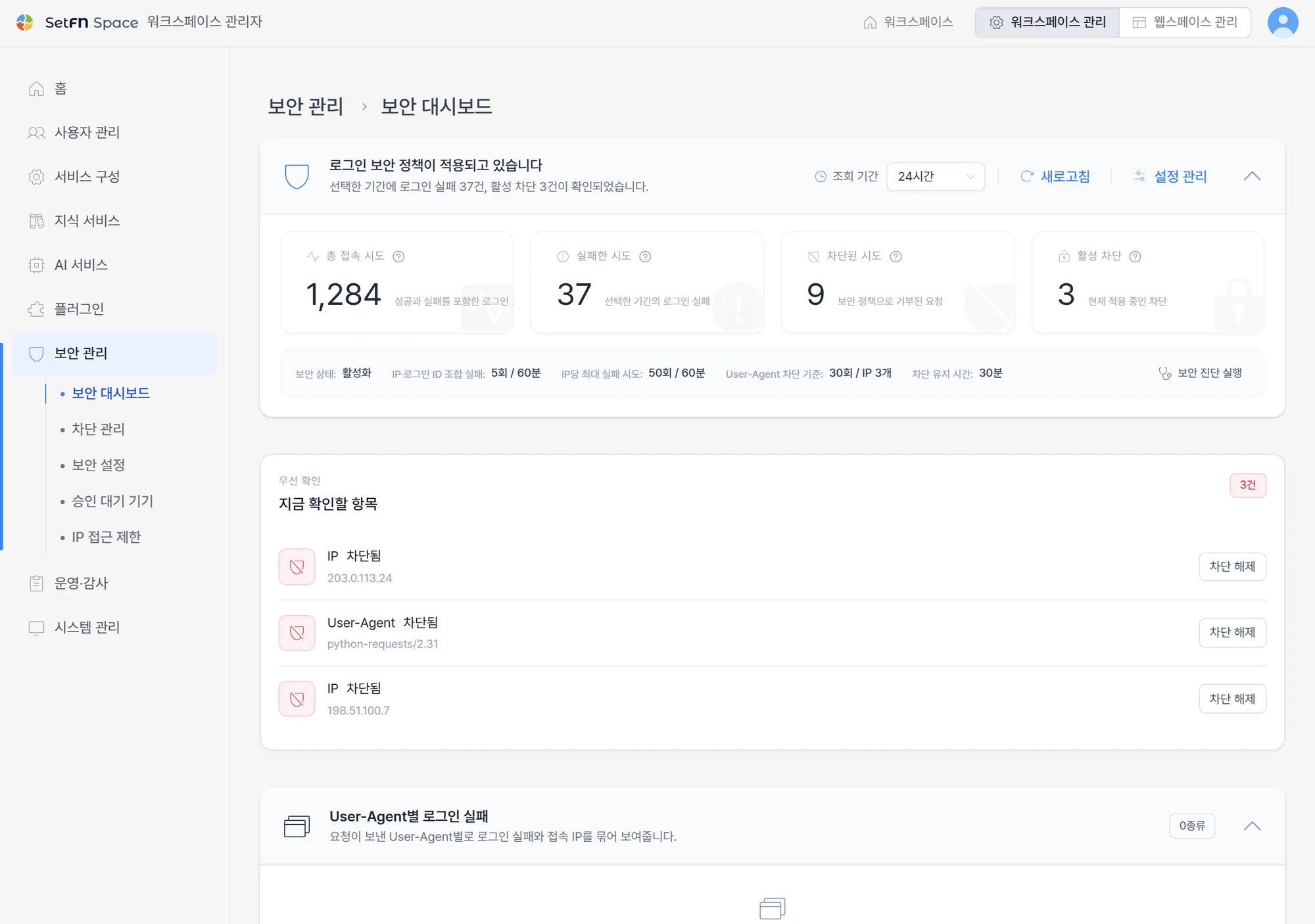
Task: Expand 운영·감사 in the sidebar
Action: (x=115, y=584)
